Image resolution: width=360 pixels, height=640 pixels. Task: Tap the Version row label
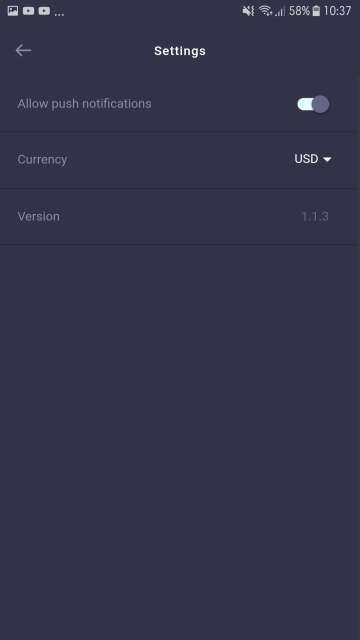(38, 216)
